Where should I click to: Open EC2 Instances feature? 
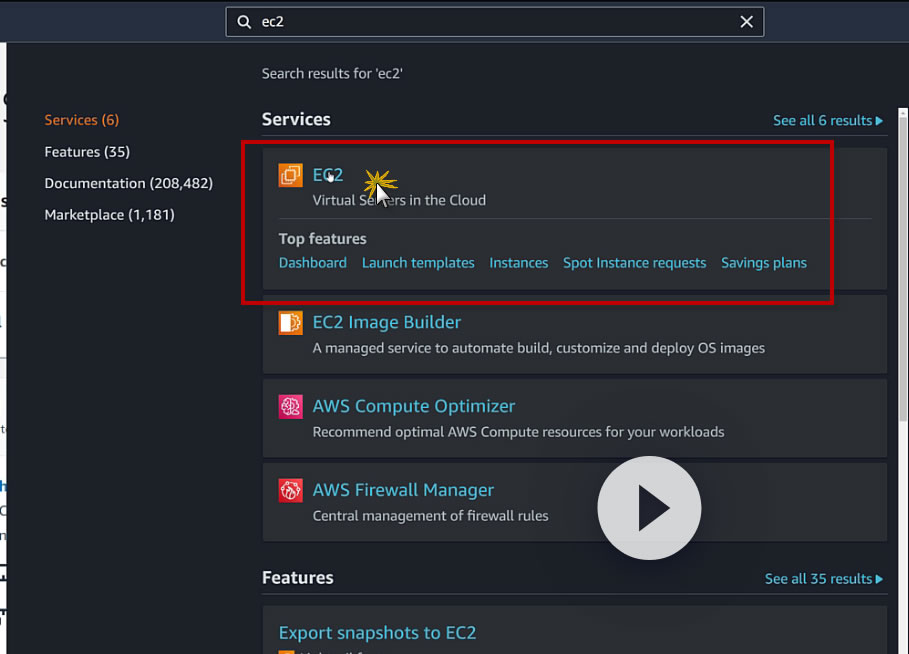(518, 263)
